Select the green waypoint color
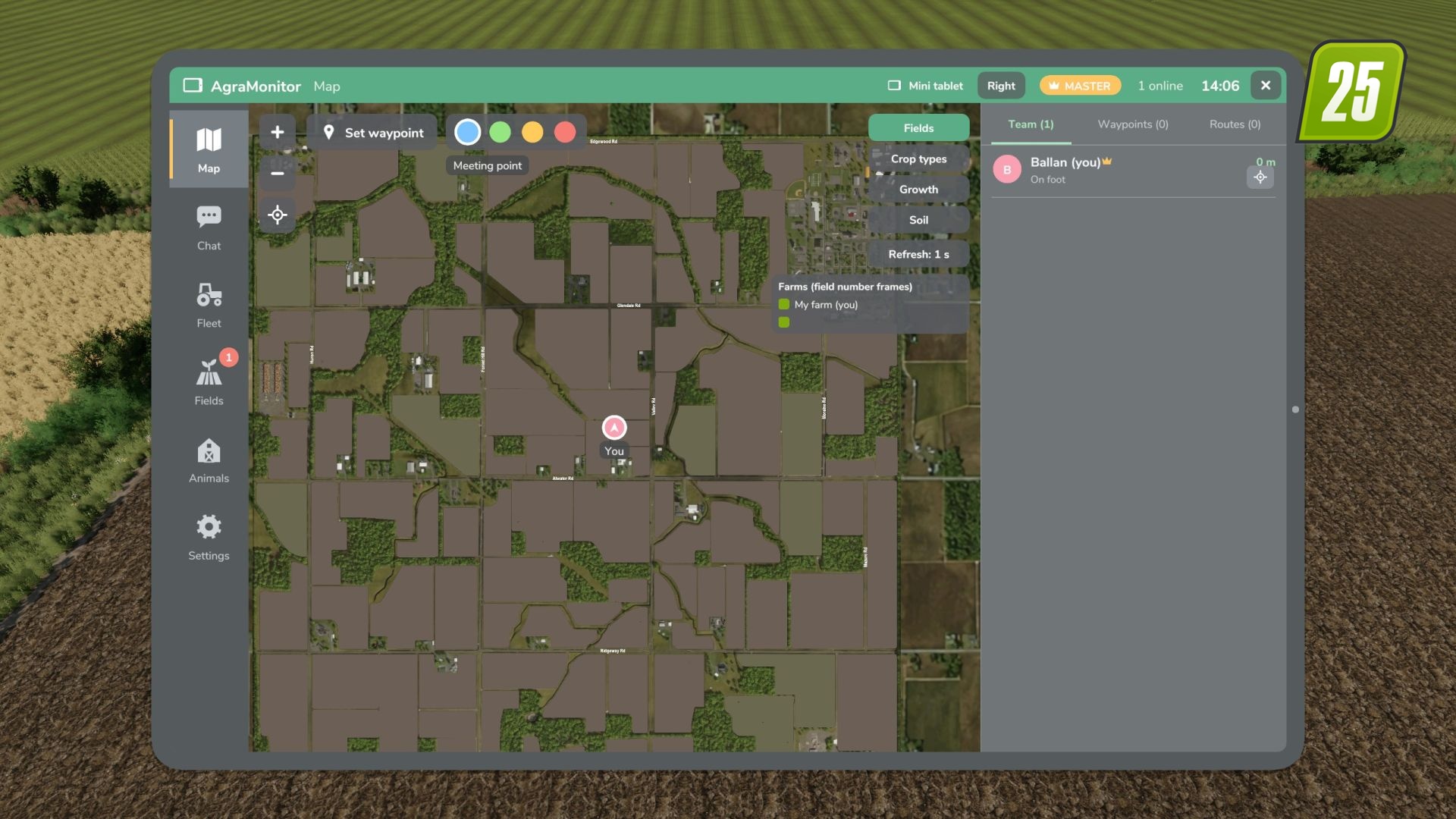Screen dimensions: 1456x819 (x=500, y=132)
